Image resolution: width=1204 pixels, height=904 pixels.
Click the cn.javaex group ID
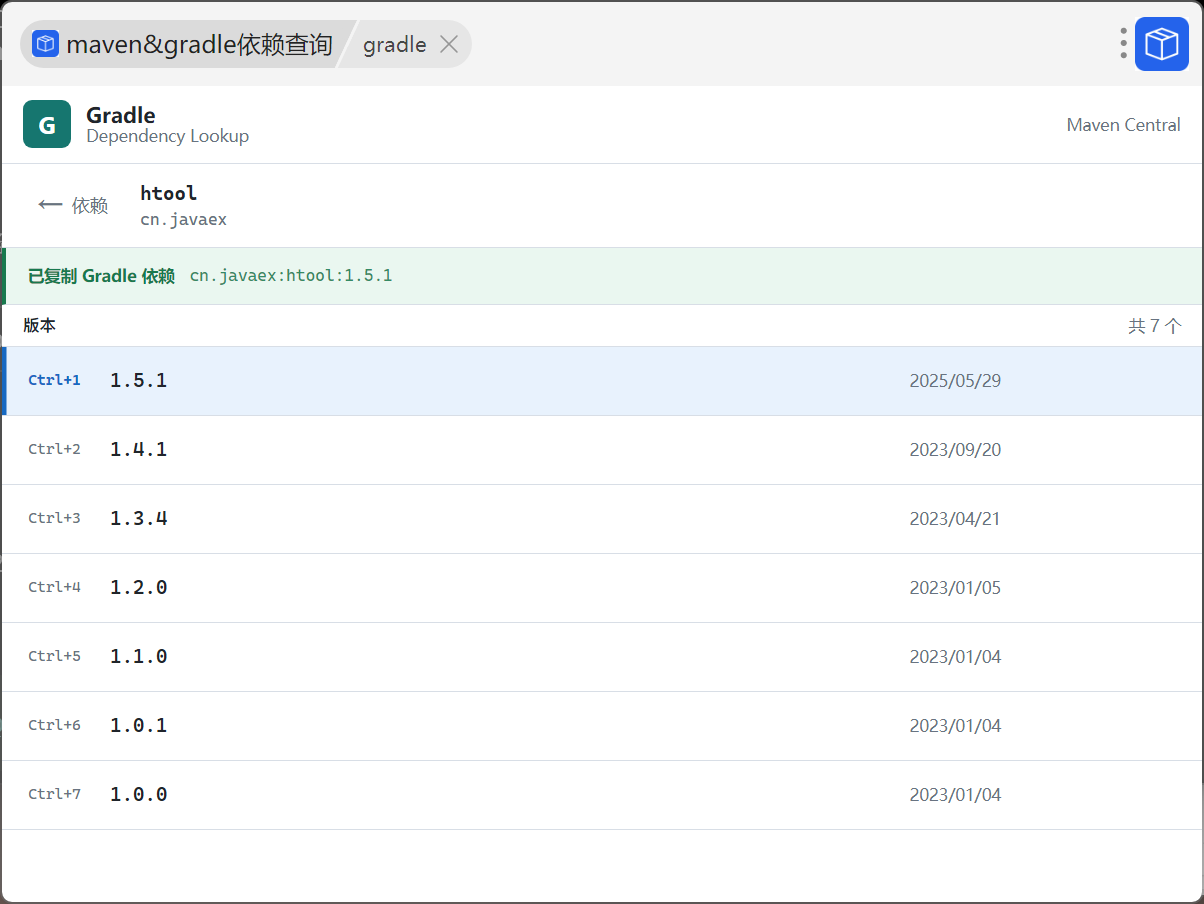coord(184,220)
